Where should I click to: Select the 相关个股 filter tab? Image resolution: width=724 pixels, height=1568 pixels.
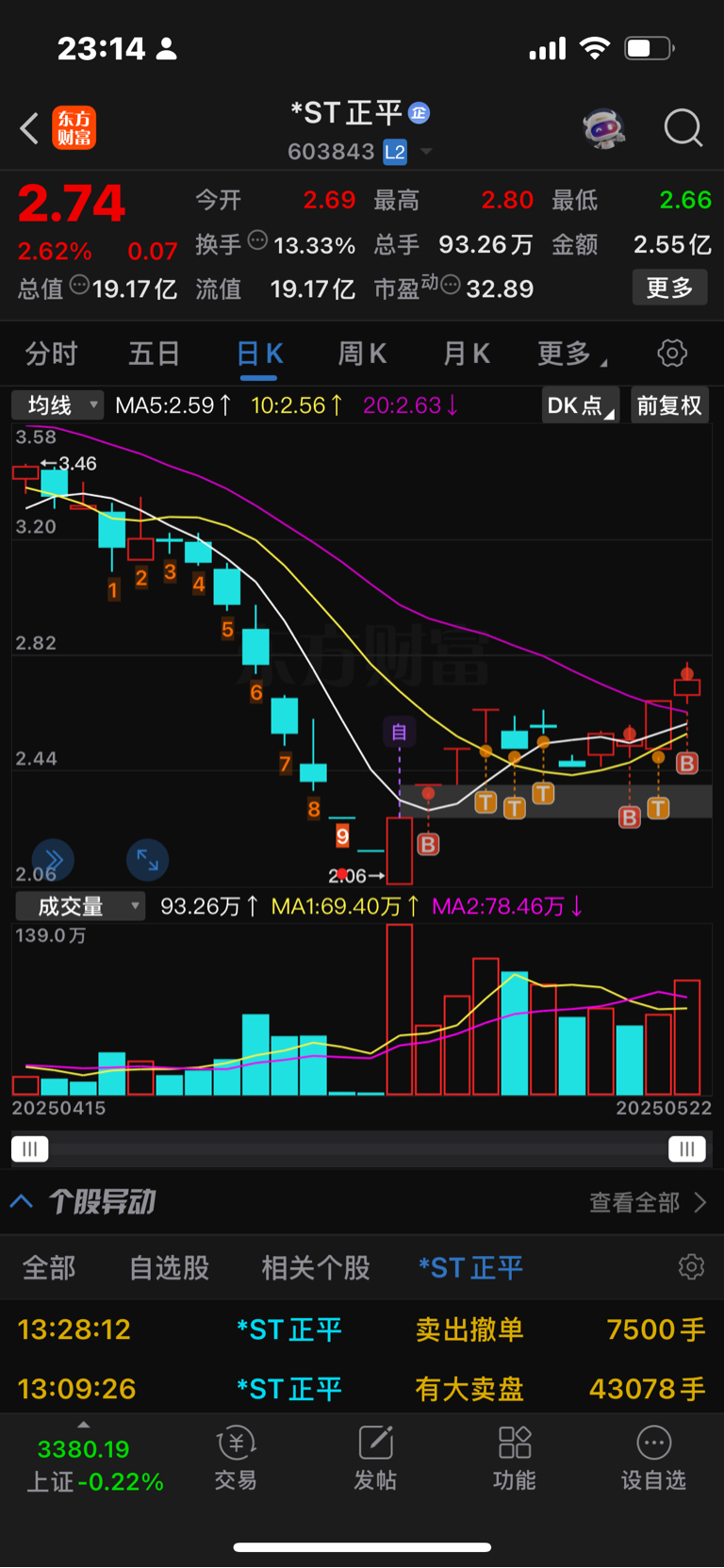(316, 1267)
